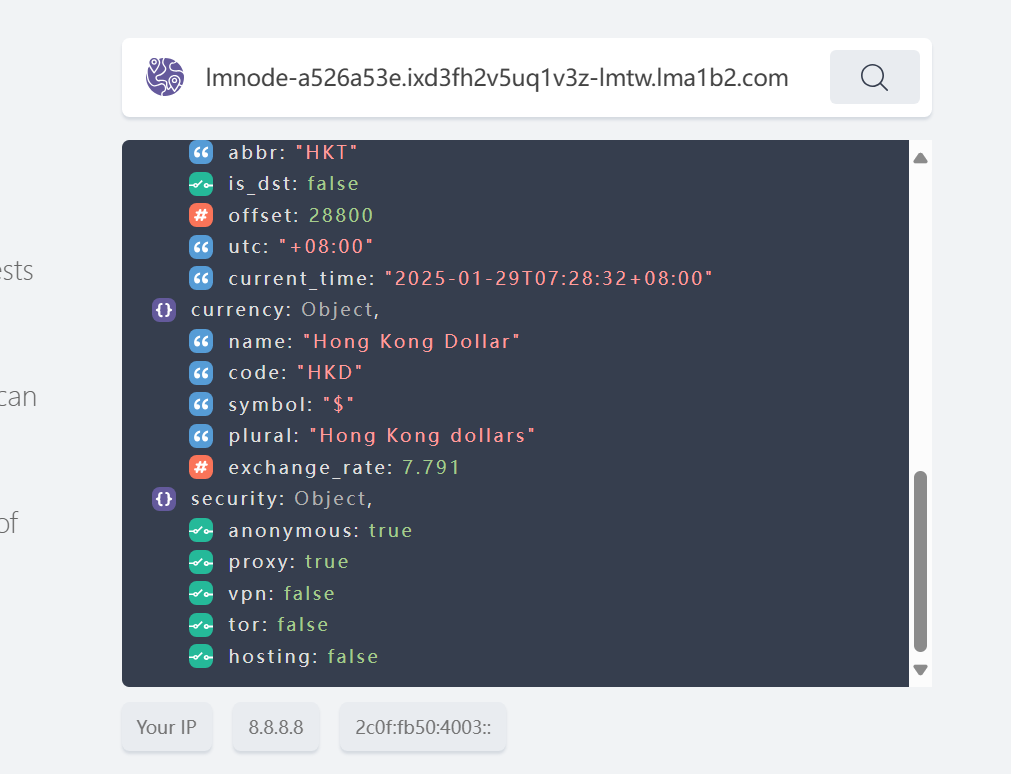Click the number icon beside exchange_rate
The image size is (1011, 774).
point(201,467)
